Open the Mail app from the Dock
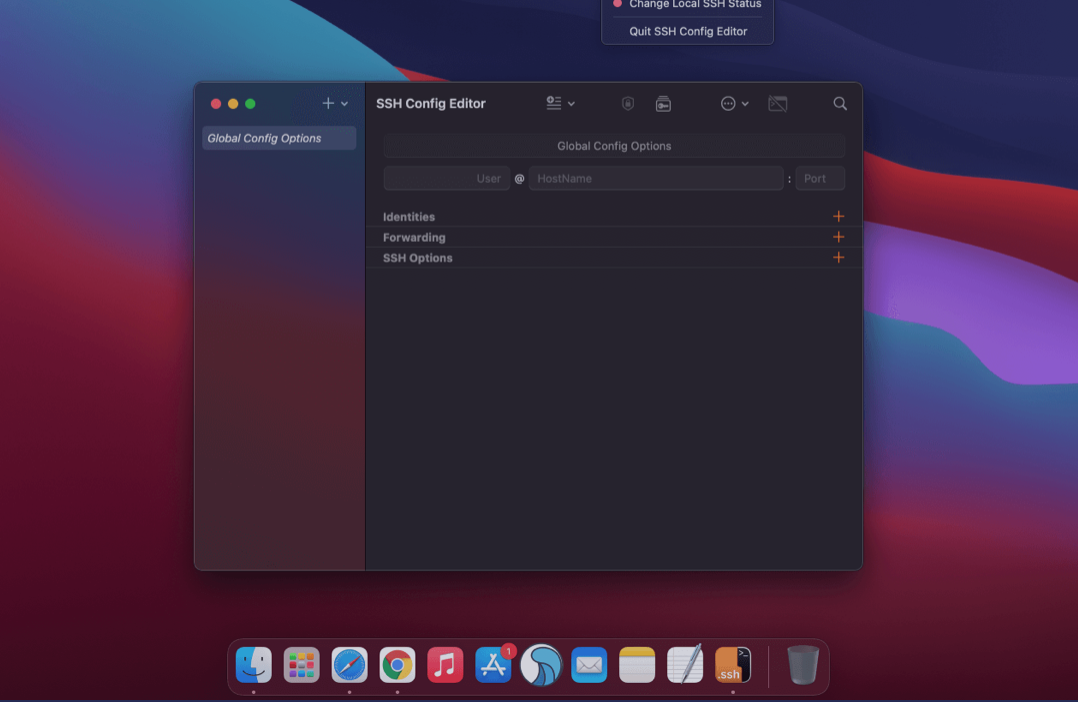This screenshot has width=1078, height=702. [589, 665]
